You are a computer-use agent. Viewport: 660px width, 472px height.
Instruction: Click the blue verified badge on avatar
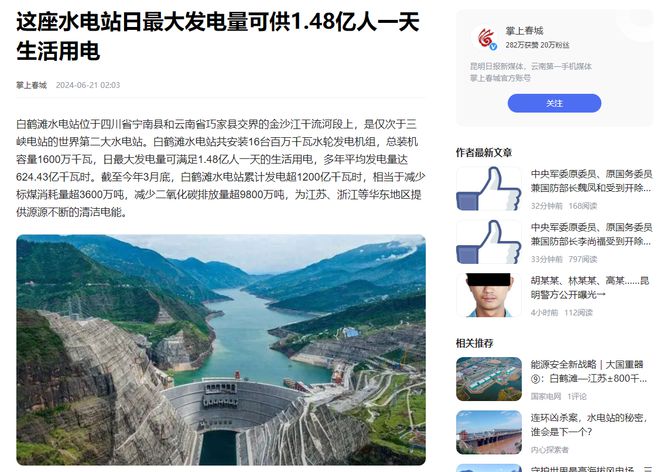[x=494, y=47]
